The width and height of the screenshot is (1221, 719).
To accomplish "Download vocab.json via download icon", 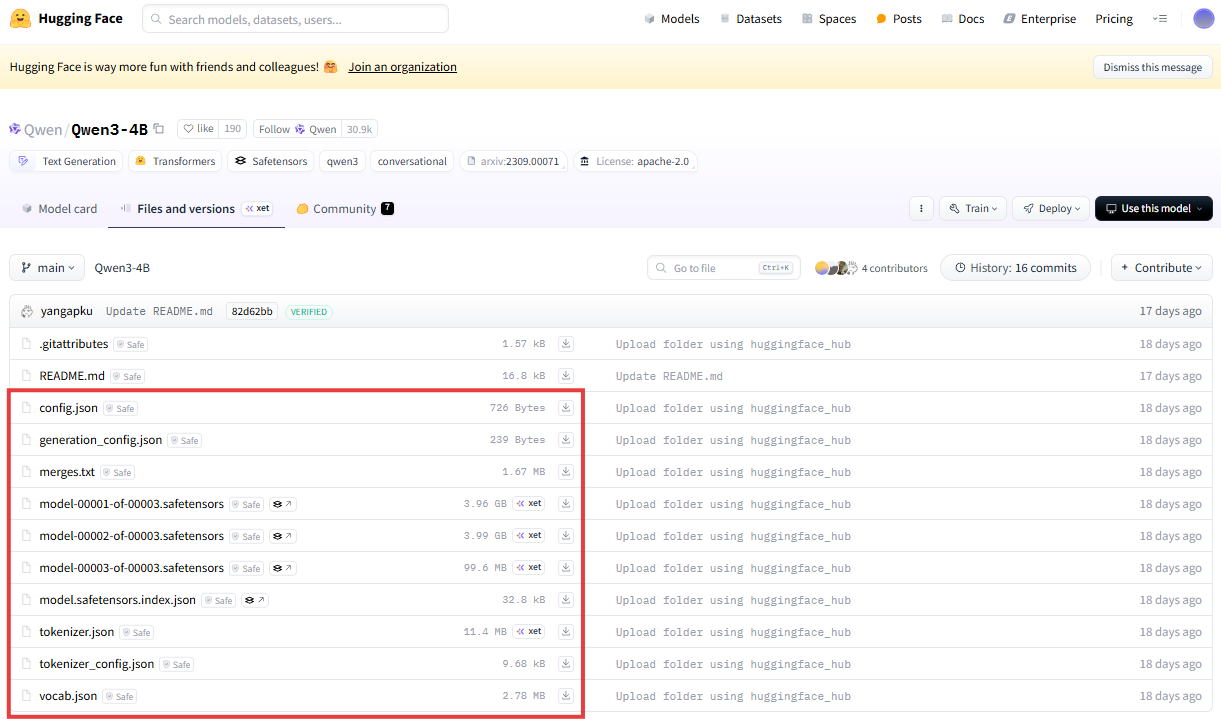I will pos(565,696).
